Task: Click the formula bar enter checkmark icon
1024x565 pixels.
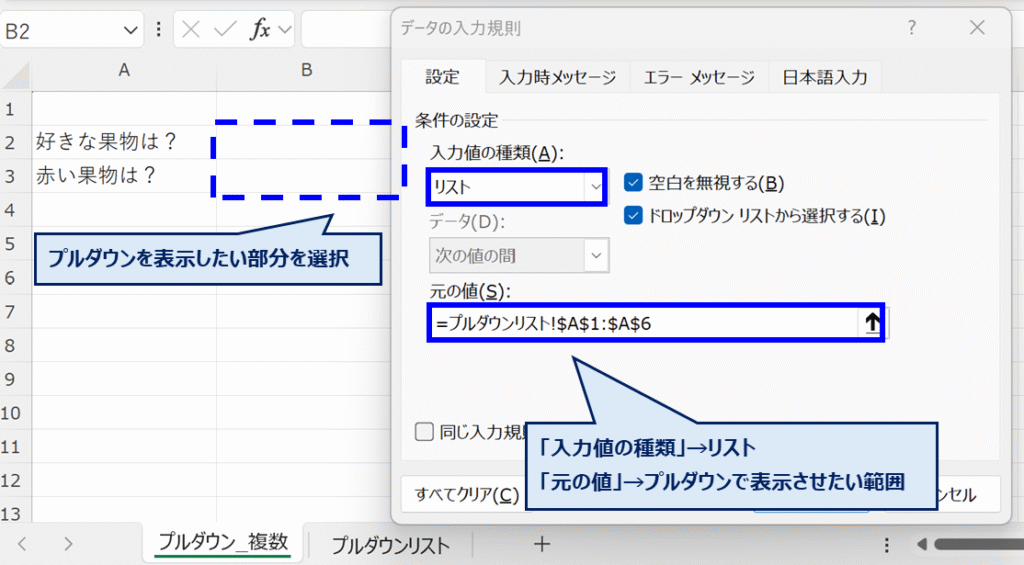Action: coord(227,30)
